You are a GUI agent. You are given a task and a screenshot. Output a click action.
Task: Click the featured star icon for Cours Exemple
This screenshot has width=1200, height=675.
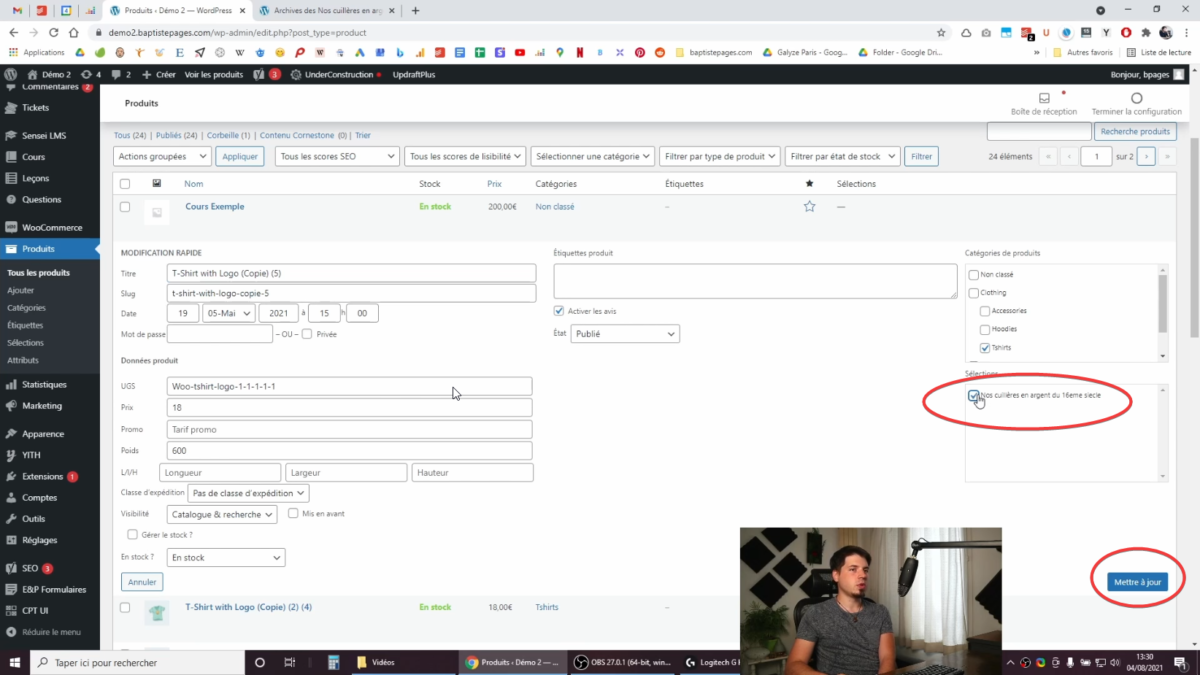[809, 207]
